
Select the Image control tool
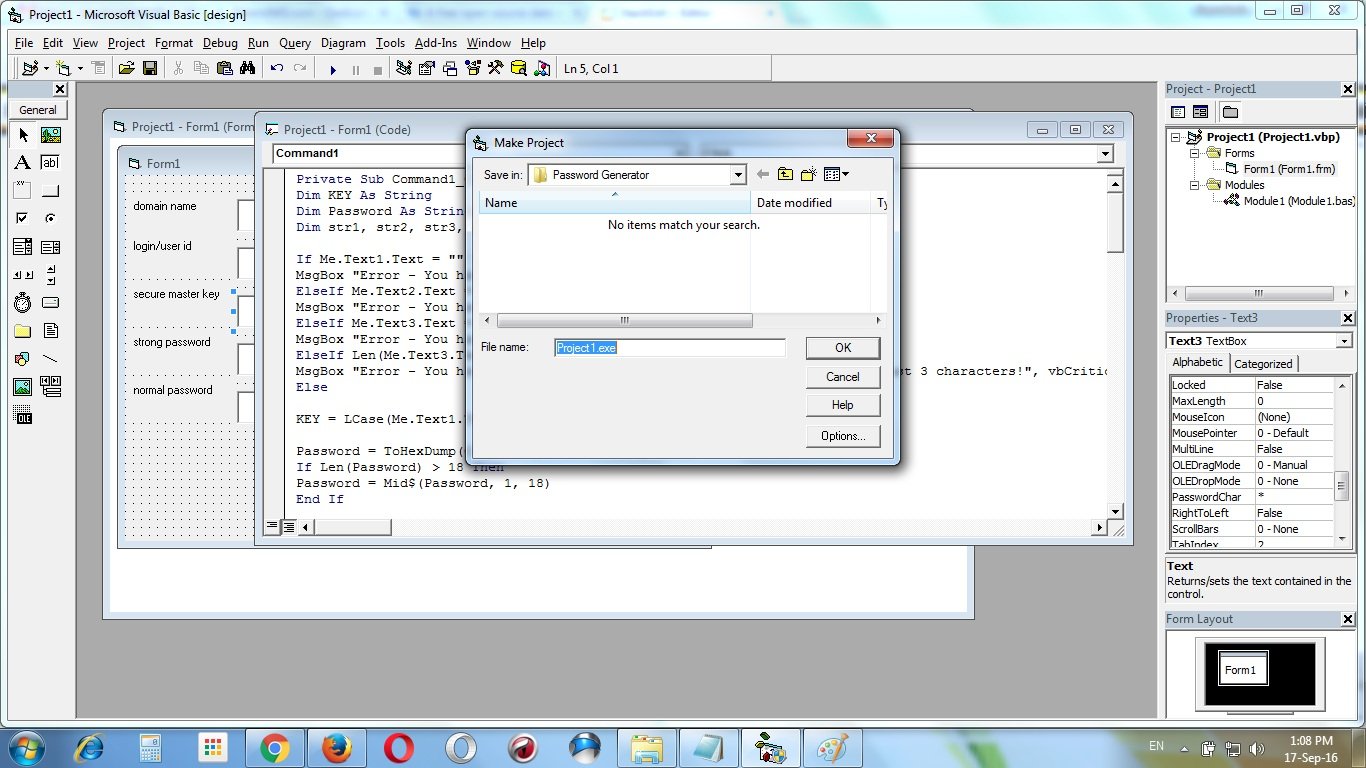(23, 387)
